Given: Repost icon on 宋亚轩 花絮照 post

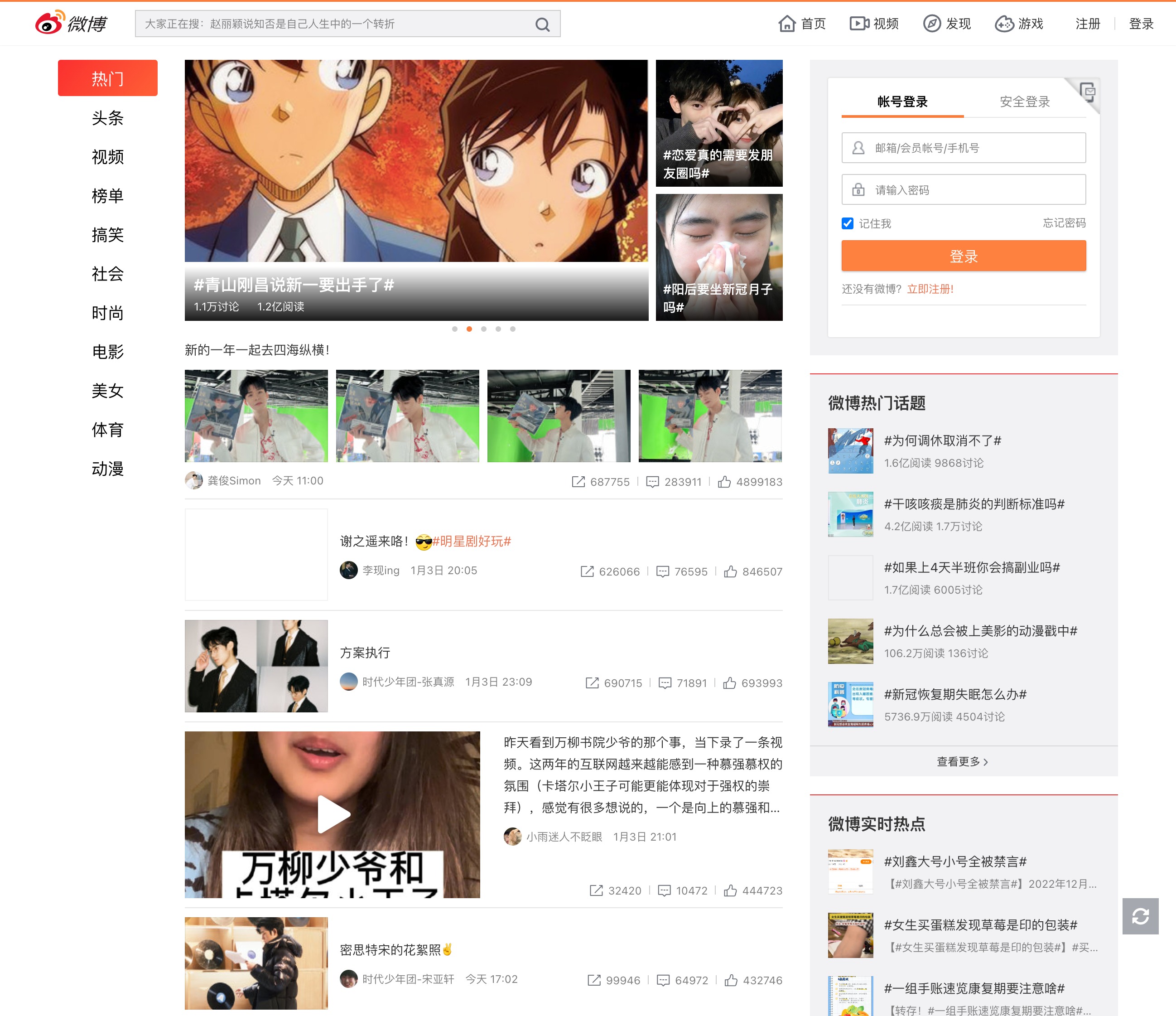Looking at the screenshot, I should pos(594,980).
